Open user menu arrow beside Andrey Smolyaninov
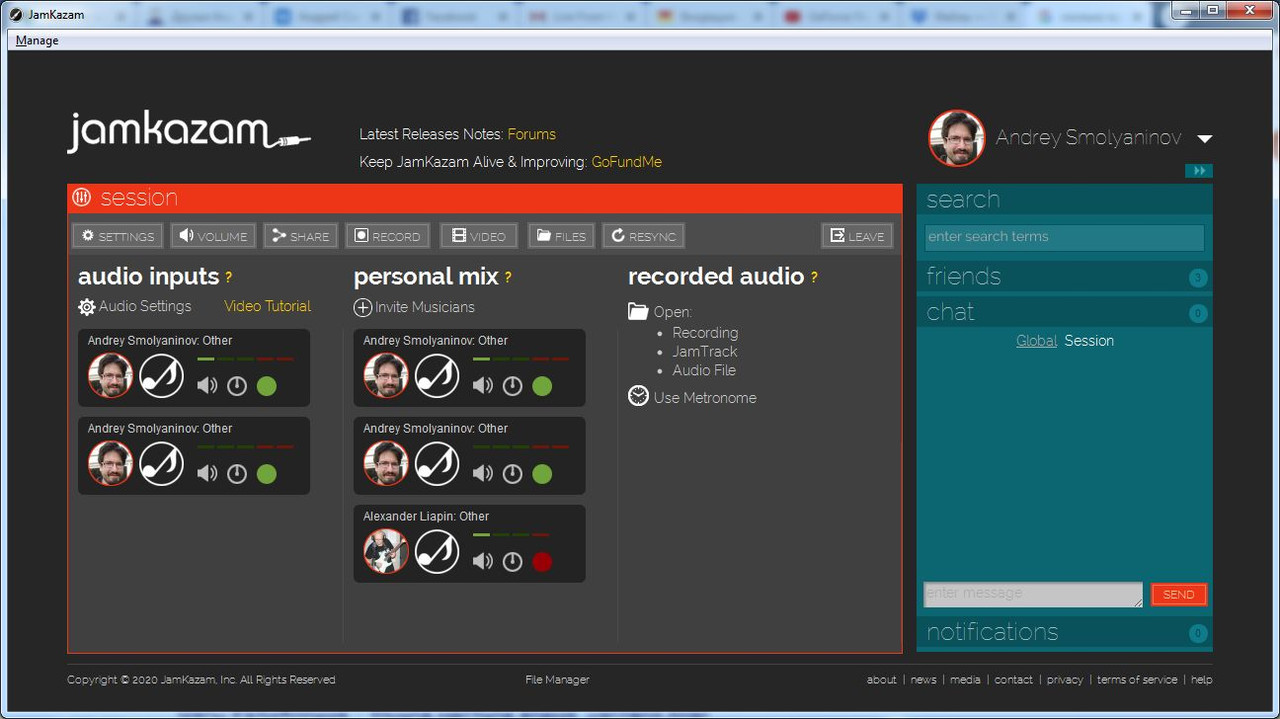 (x=1205, y=139)
